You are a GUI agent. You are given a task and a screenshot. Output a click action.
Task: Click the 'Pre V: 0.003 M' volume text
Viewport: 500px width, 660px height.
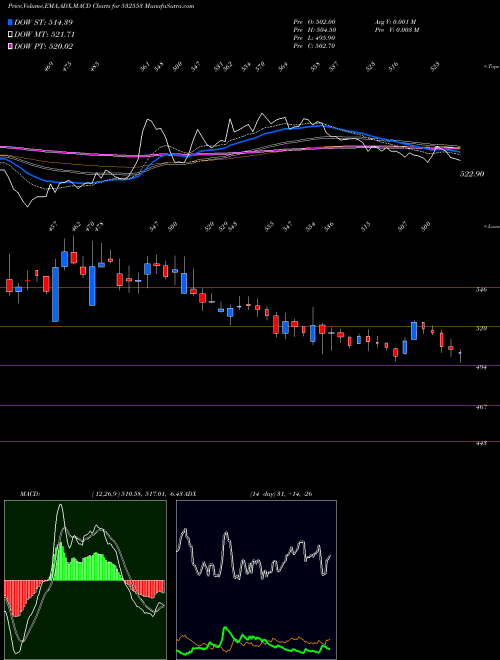(396, 30)
